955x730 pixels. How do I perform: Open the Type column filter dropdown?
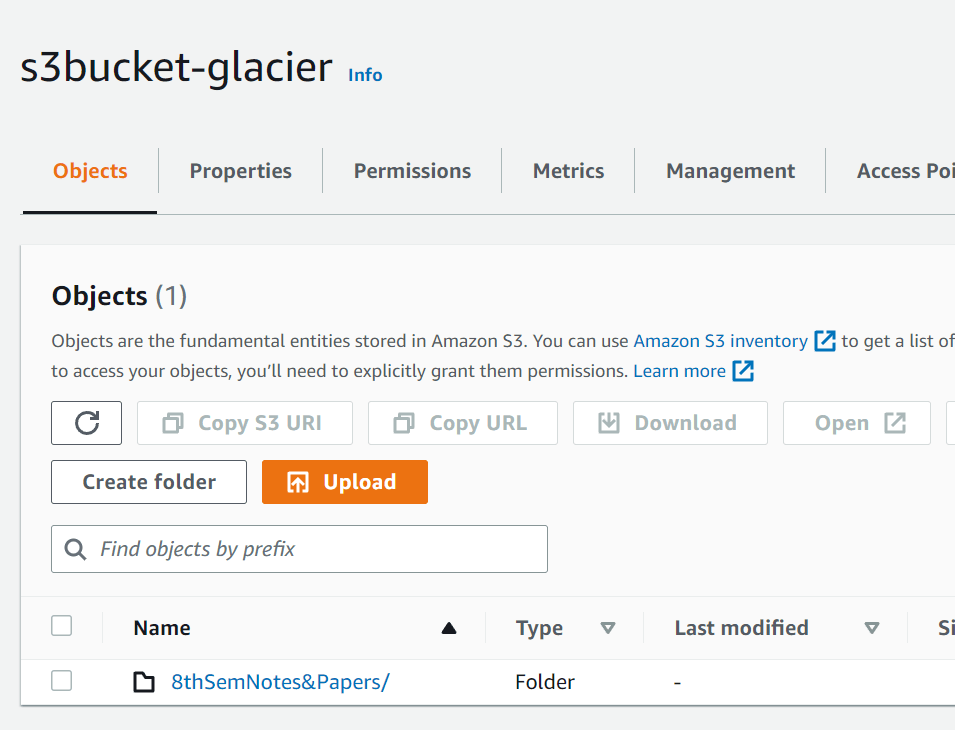[x=608, y=628]
